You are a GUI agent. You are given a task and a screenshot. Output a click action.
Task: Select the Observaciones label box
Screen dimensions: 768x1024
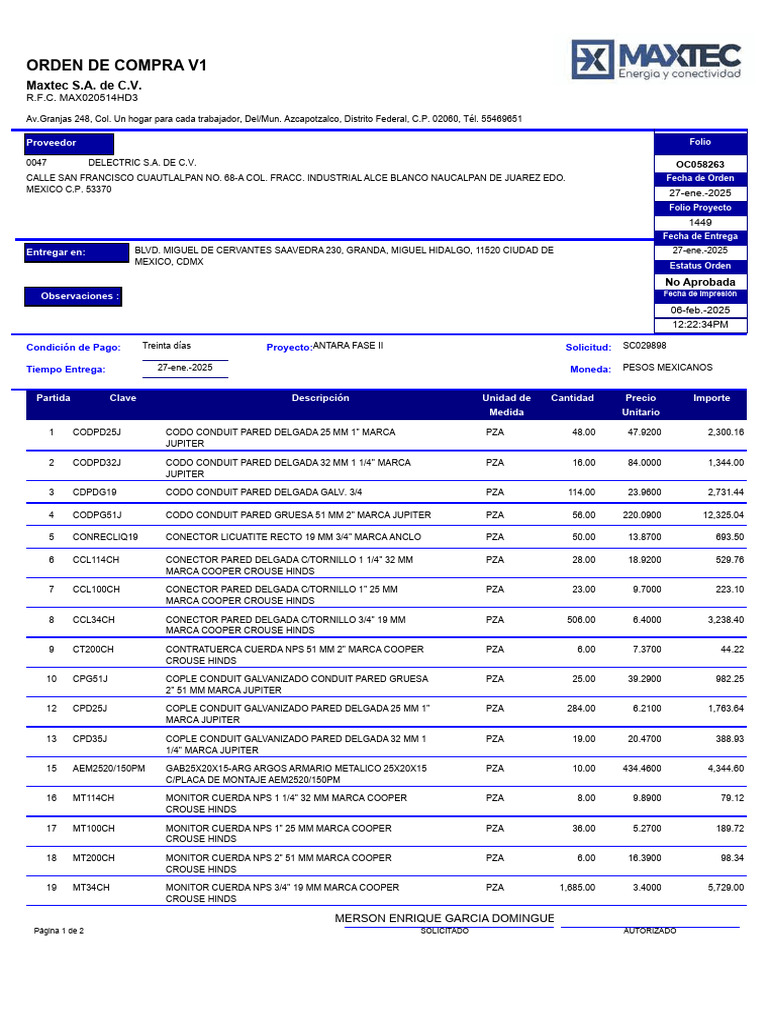coord(73,296)
